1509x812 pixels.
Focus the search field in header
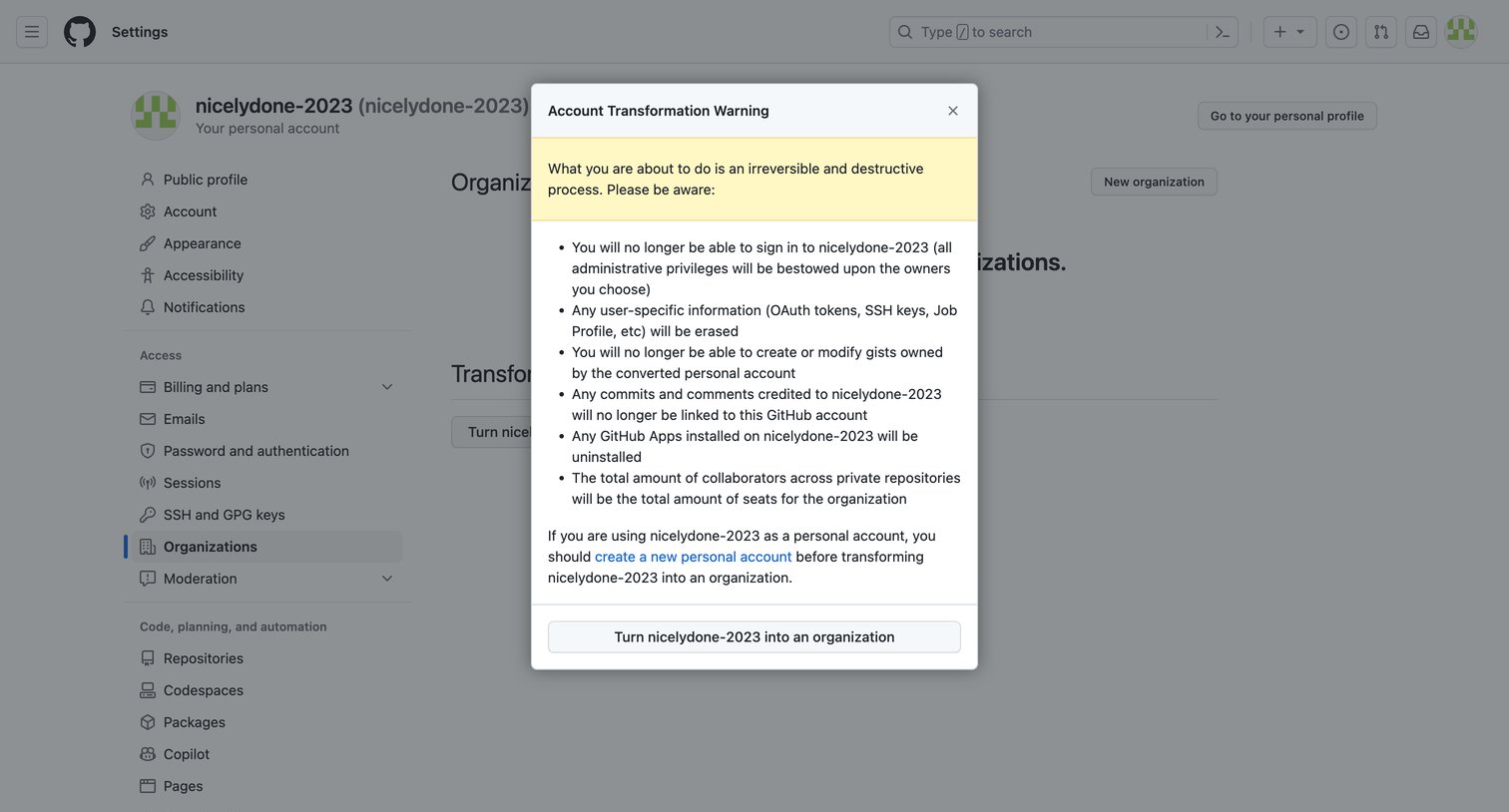tap(1064, 32)
